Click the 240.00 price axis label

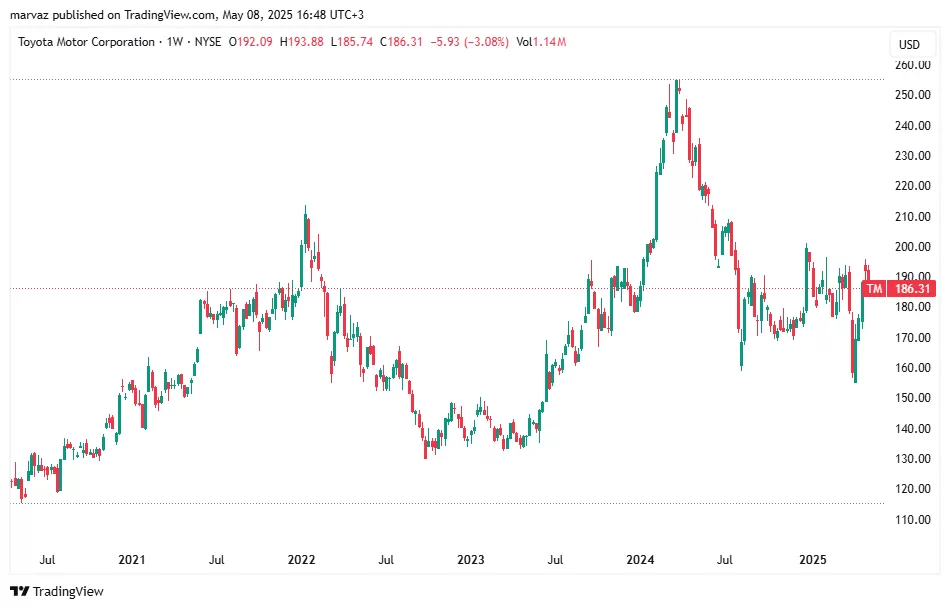tap(912, 125)
